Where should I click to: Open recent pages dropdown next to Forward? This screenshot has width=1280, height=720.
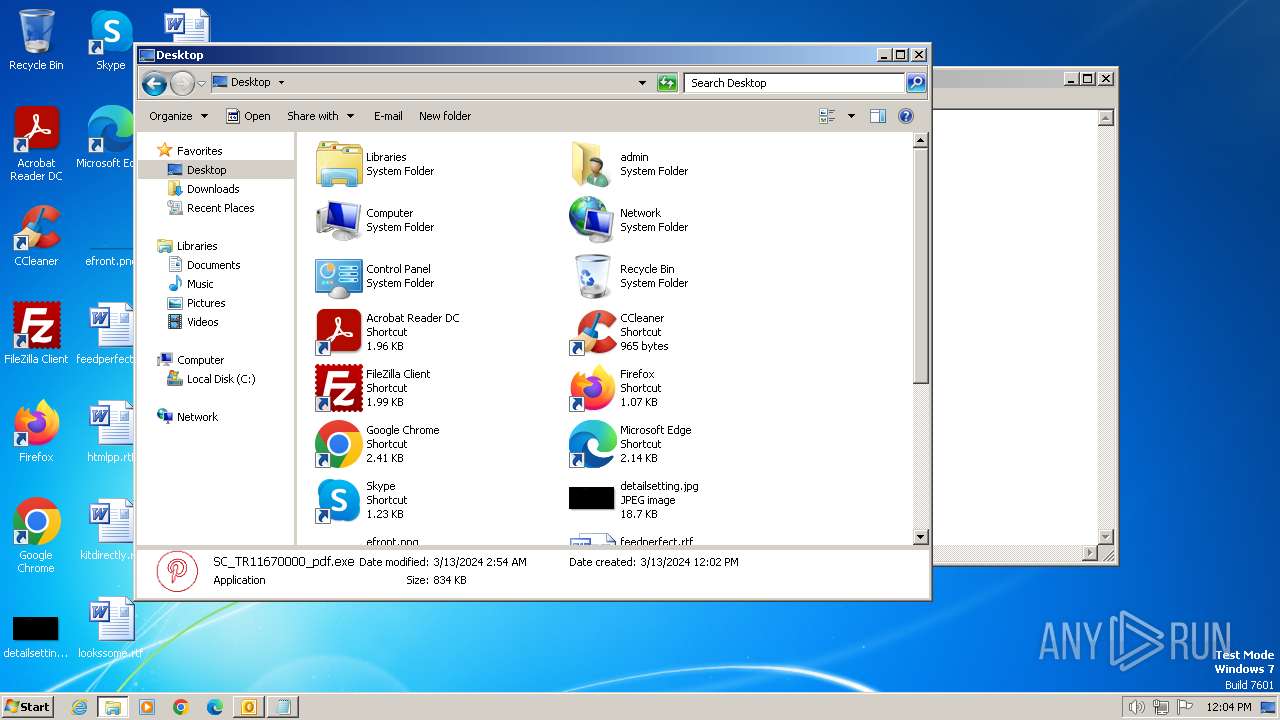tap(201, 83)
